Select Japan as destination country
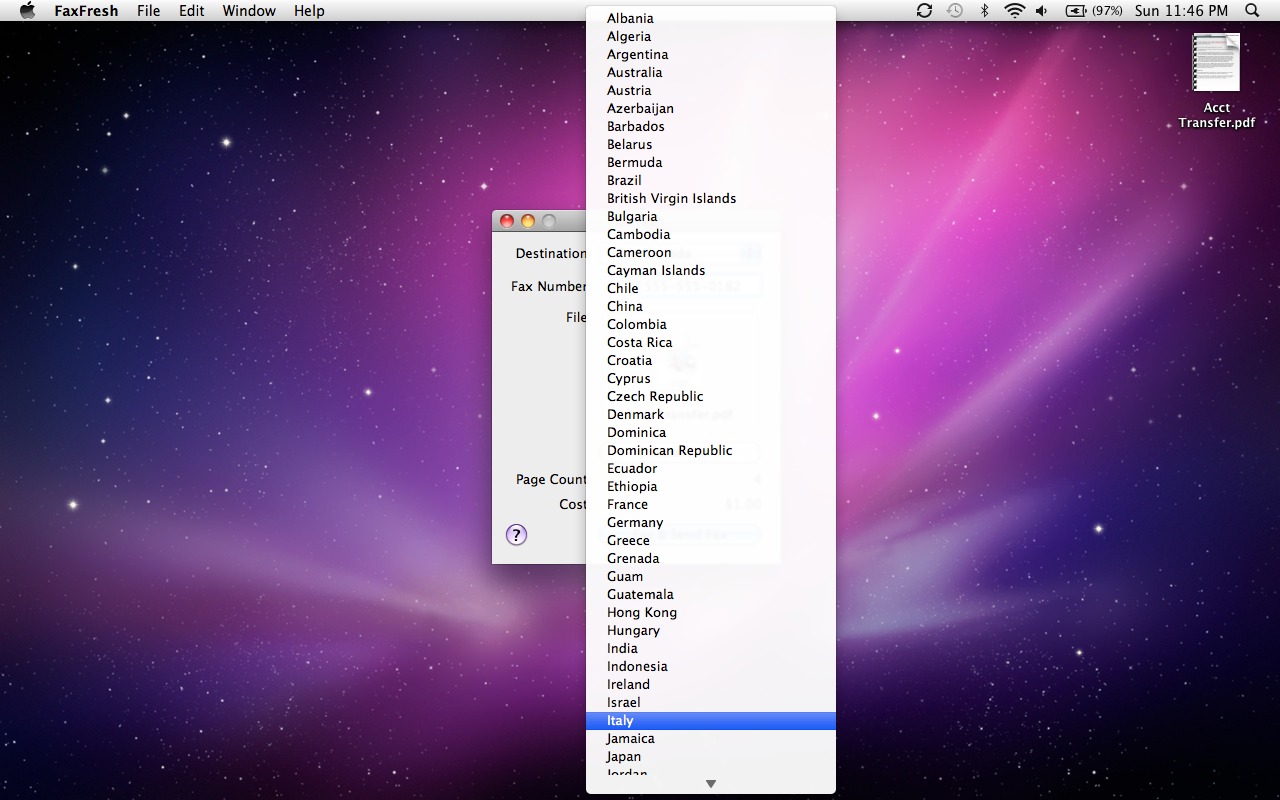 coord(711,756)
